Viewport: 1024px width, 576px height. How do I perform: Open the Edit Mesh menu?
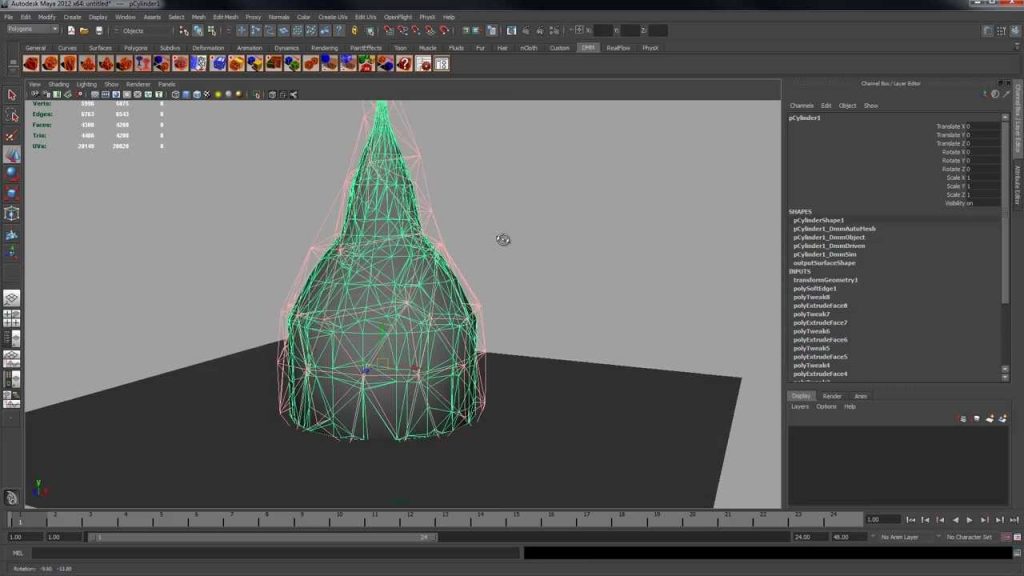pyautogui.click(x=226, y=17)
